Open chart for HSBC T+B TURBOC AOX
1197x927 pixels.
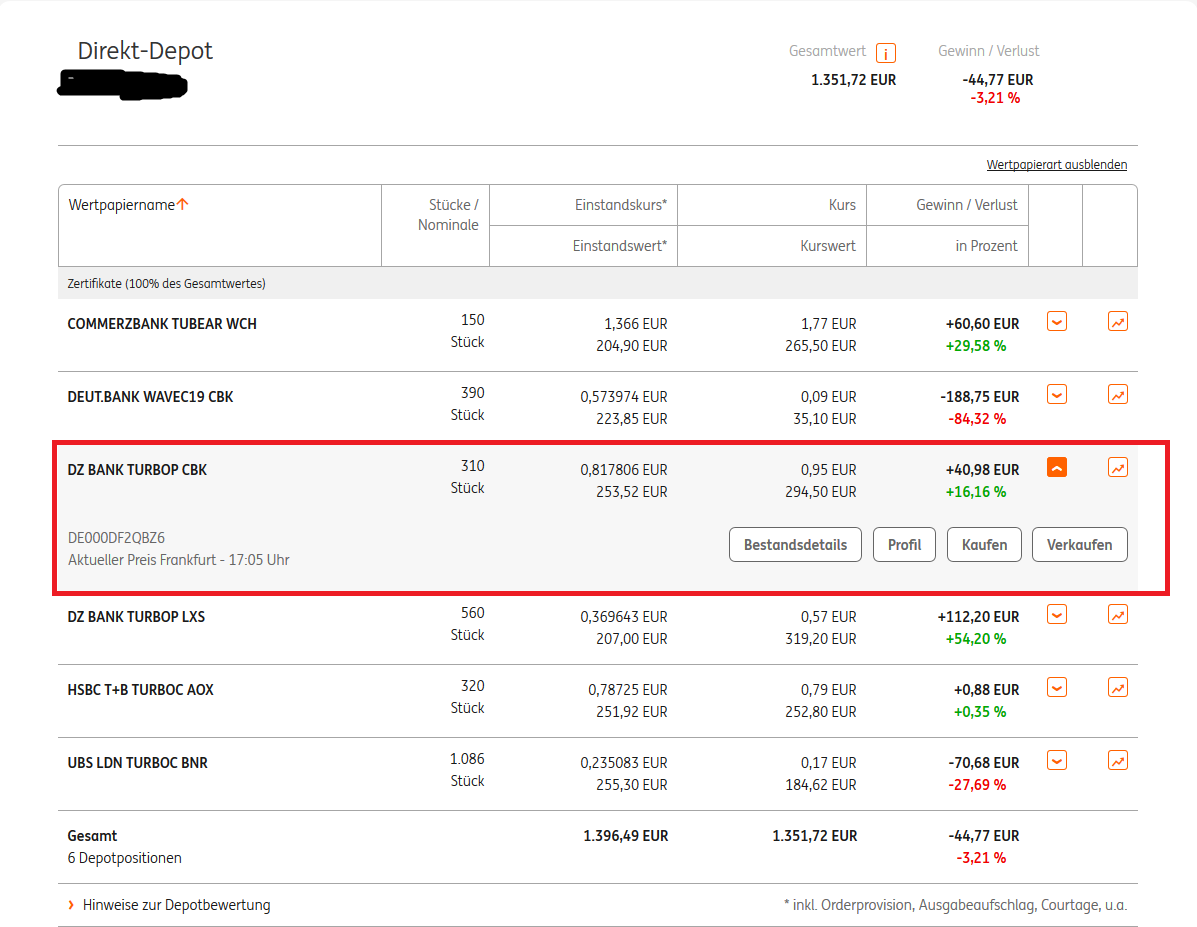(1117, 687)
